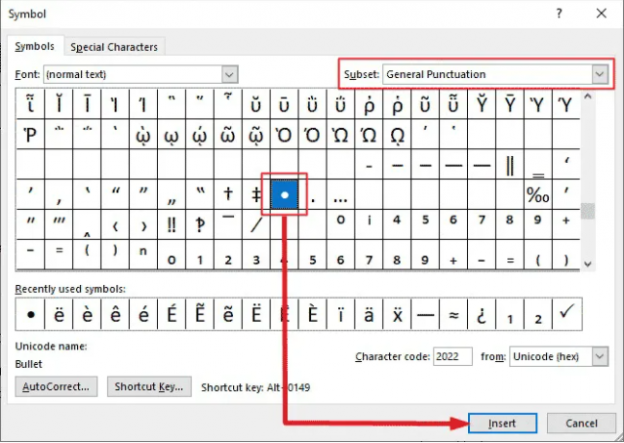Image resolution: width=624 pixels, height=443 pixels.
Task: Select the bullet symbol in the grid
Action: click(x=284, y=193)
